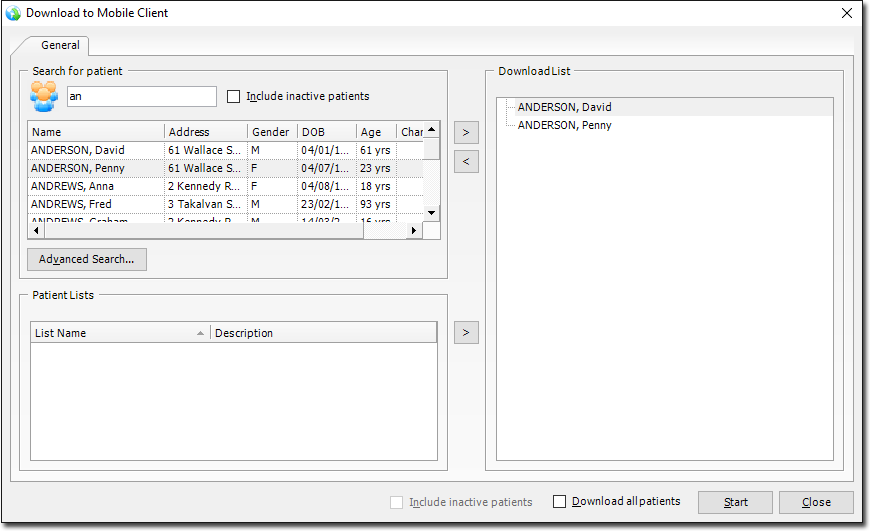The height and width of the screenshot is (531, 870).
Task: Tick Include inactive patients in the search area
Action: (234, 97)
